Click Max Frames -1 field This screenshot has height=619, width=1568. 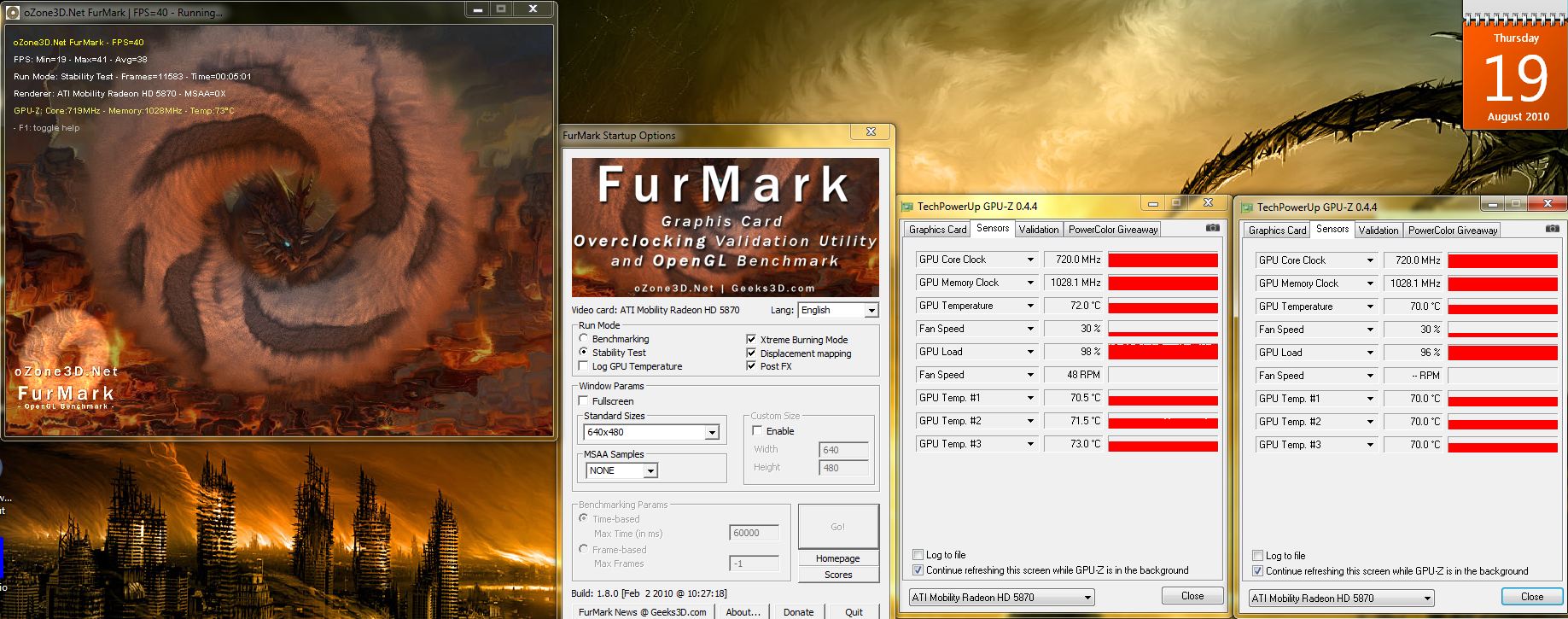point(755,564)
